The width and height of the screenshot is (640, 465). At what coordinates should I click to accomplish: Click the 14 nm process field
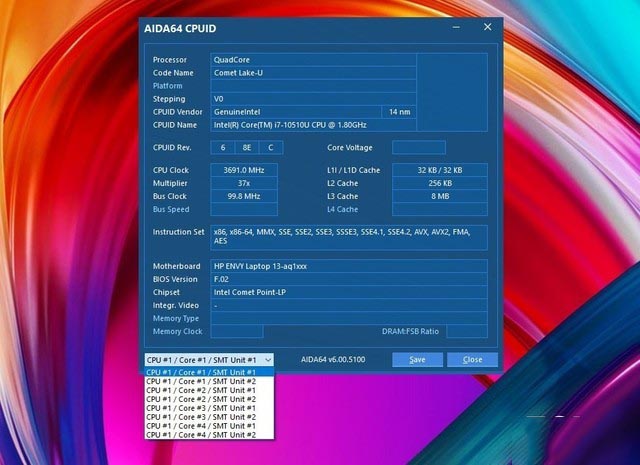[399, 112]
